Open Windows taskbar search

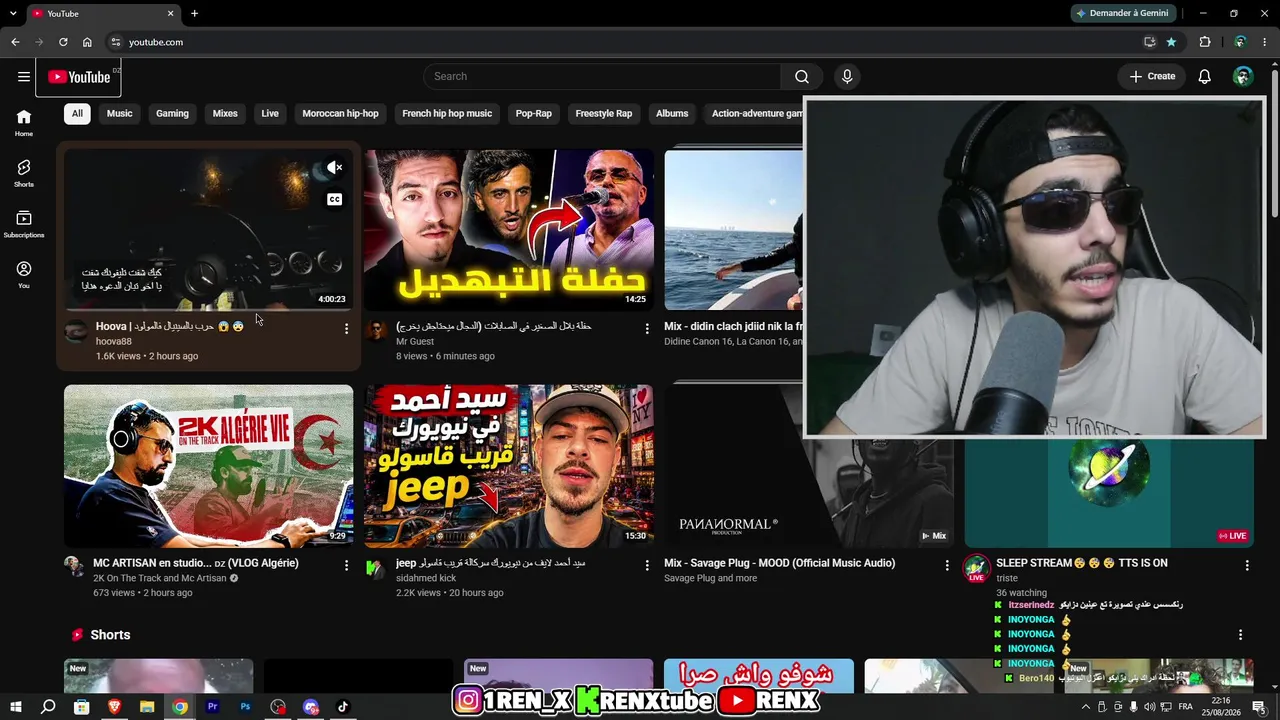(x=48, y=707)
